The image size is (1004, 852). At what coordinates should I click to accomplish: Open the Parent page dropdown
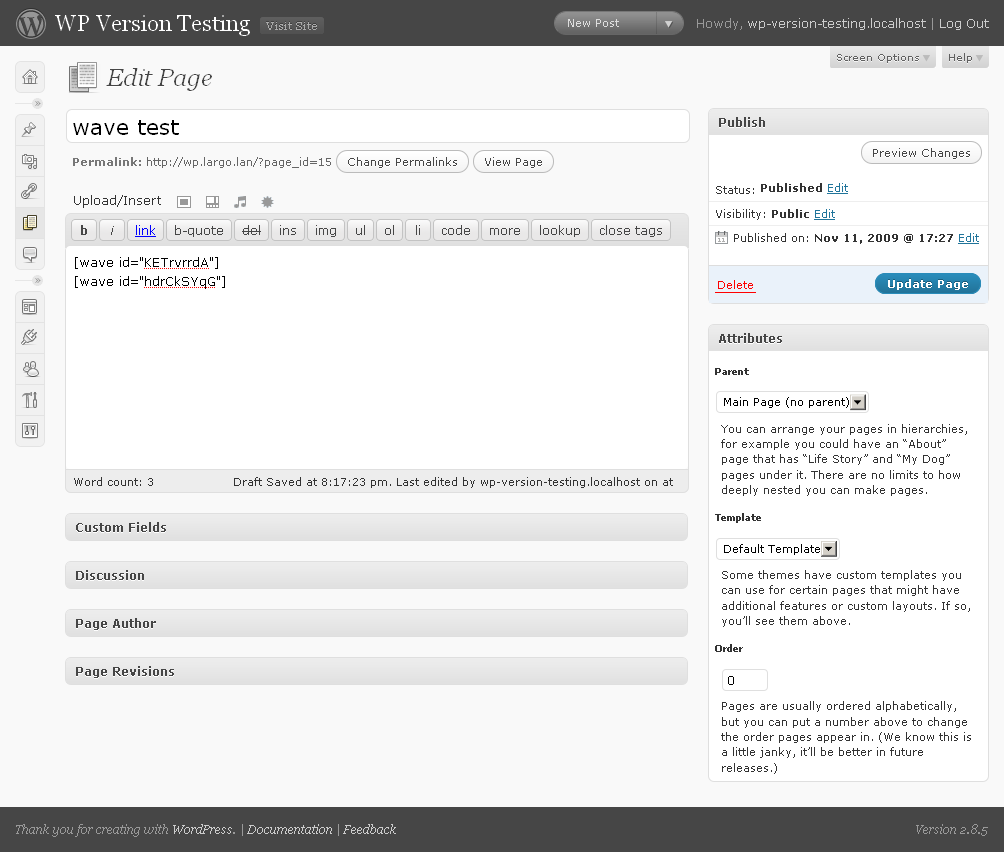tap(791, 402)
